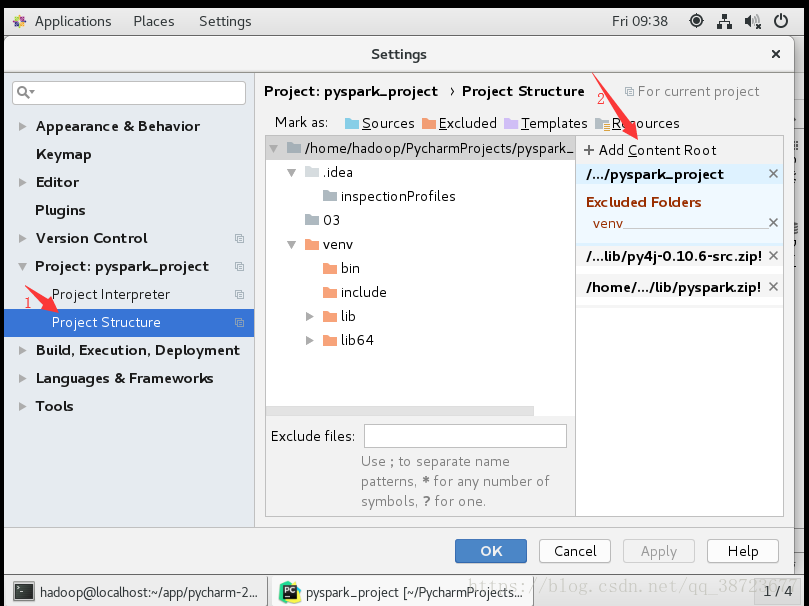Click the plus icon of Add Content Root
This screenshot has width=809, height=606.
pos(589,150)
